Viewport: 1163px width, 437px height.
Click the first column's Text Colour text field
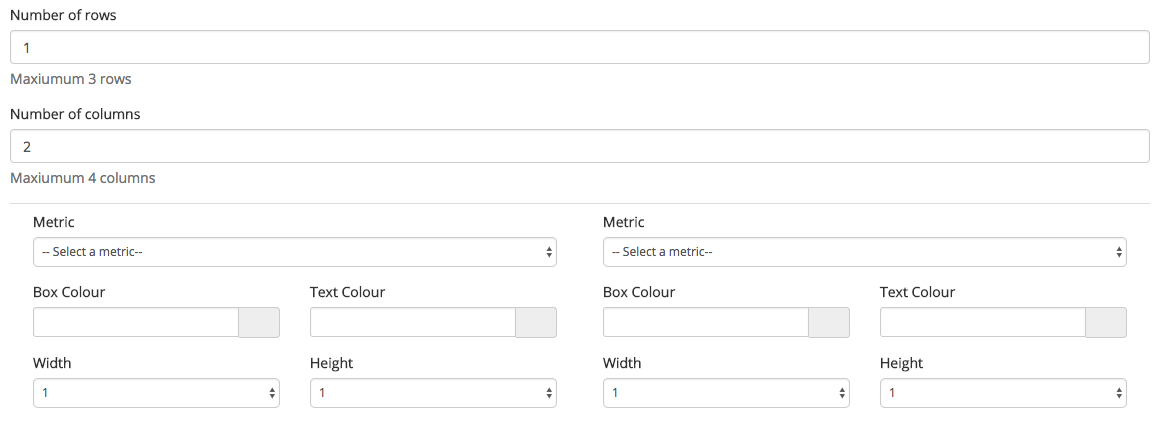coord(412,323)
